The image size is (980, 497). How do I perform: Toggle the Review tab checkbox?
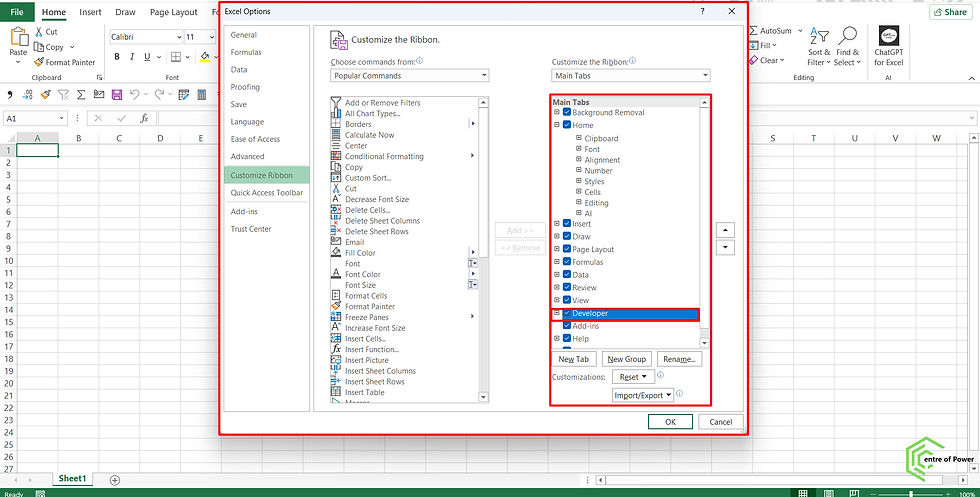tap(567, 288)
